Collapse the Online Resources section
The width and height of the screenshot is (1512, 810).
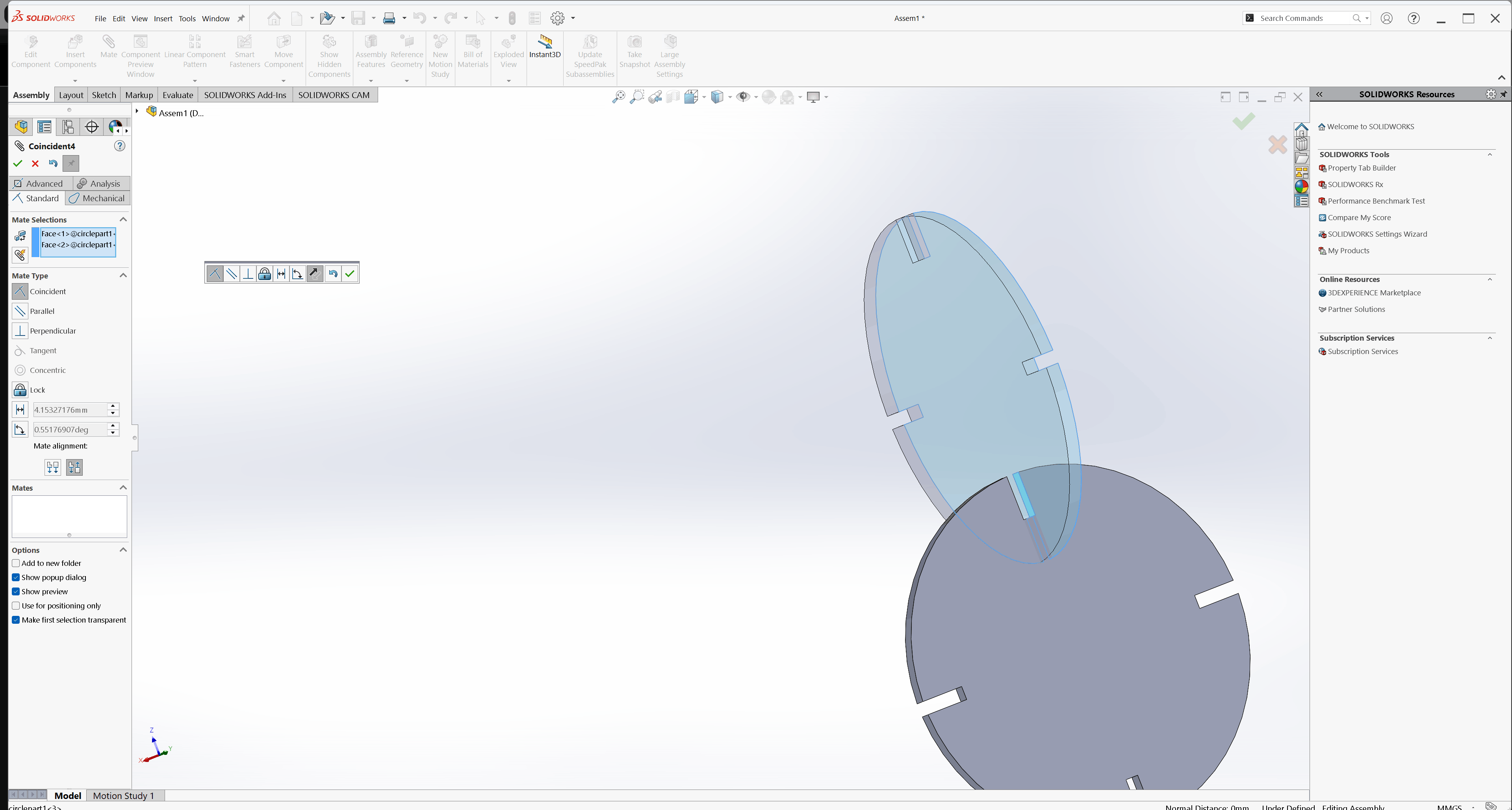[1490, 280]
